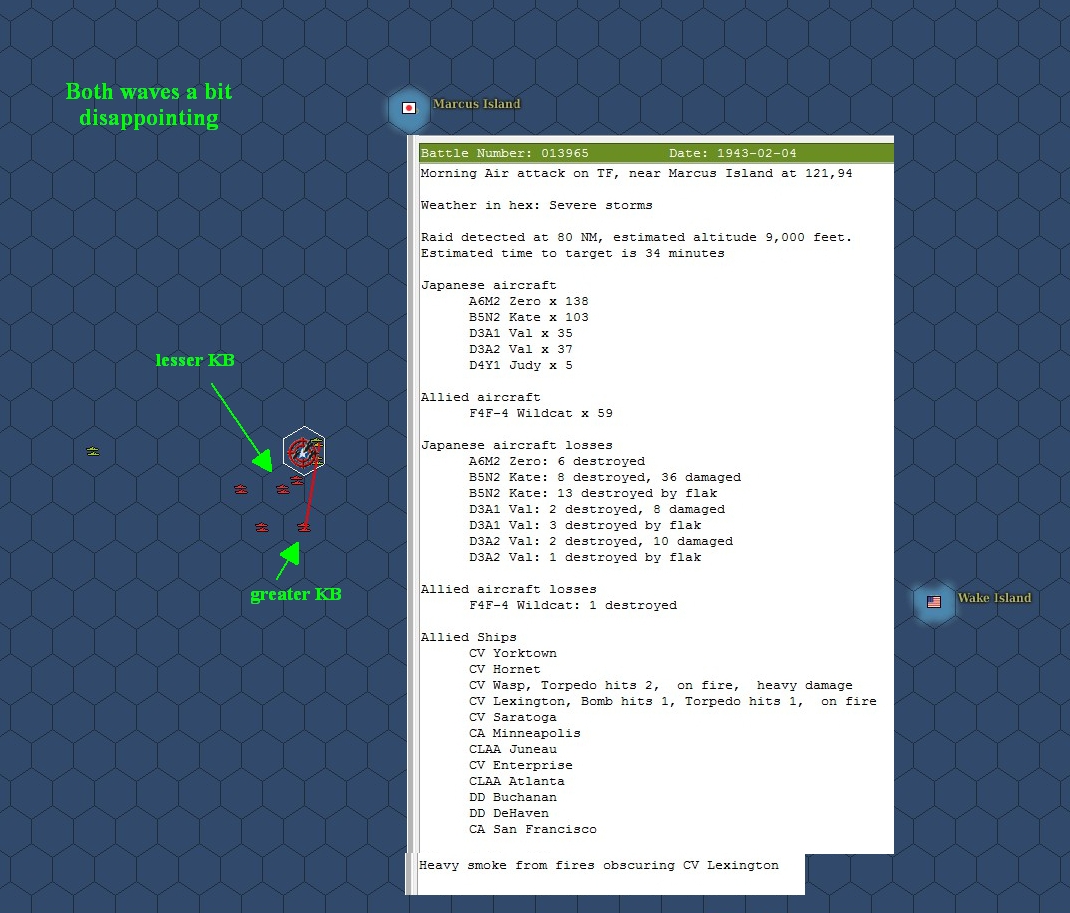Select the Wake Island US flag base icon
Viewport: 1070px width, 913px height.
click(934, 601)
